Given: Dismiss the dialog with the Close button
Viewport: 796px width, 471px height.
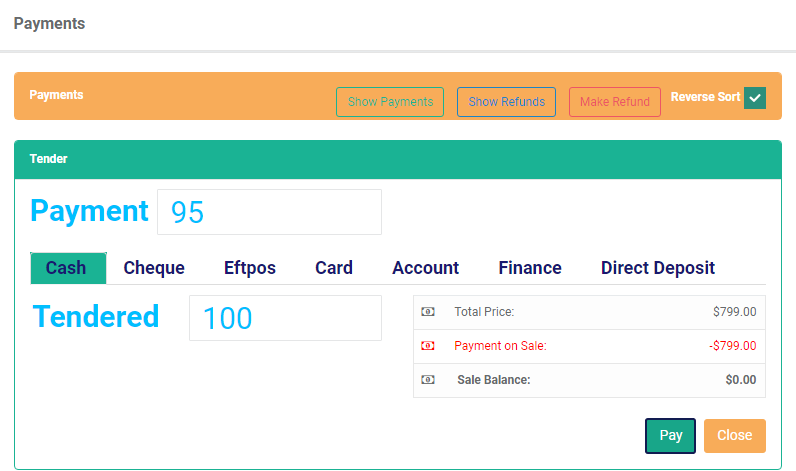Looking at the screenshot, I should (735, 435).
